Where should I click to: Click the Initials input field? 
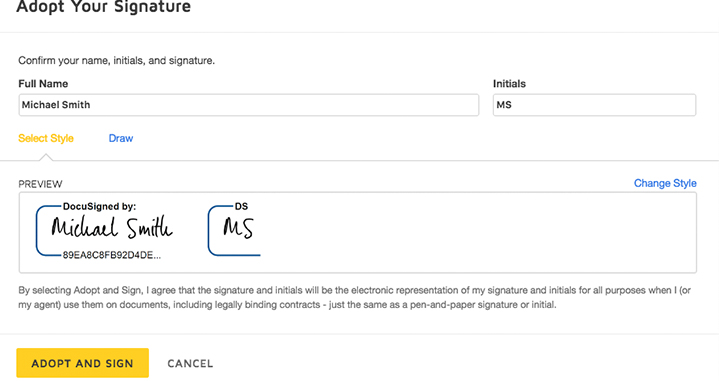(594, 105)
